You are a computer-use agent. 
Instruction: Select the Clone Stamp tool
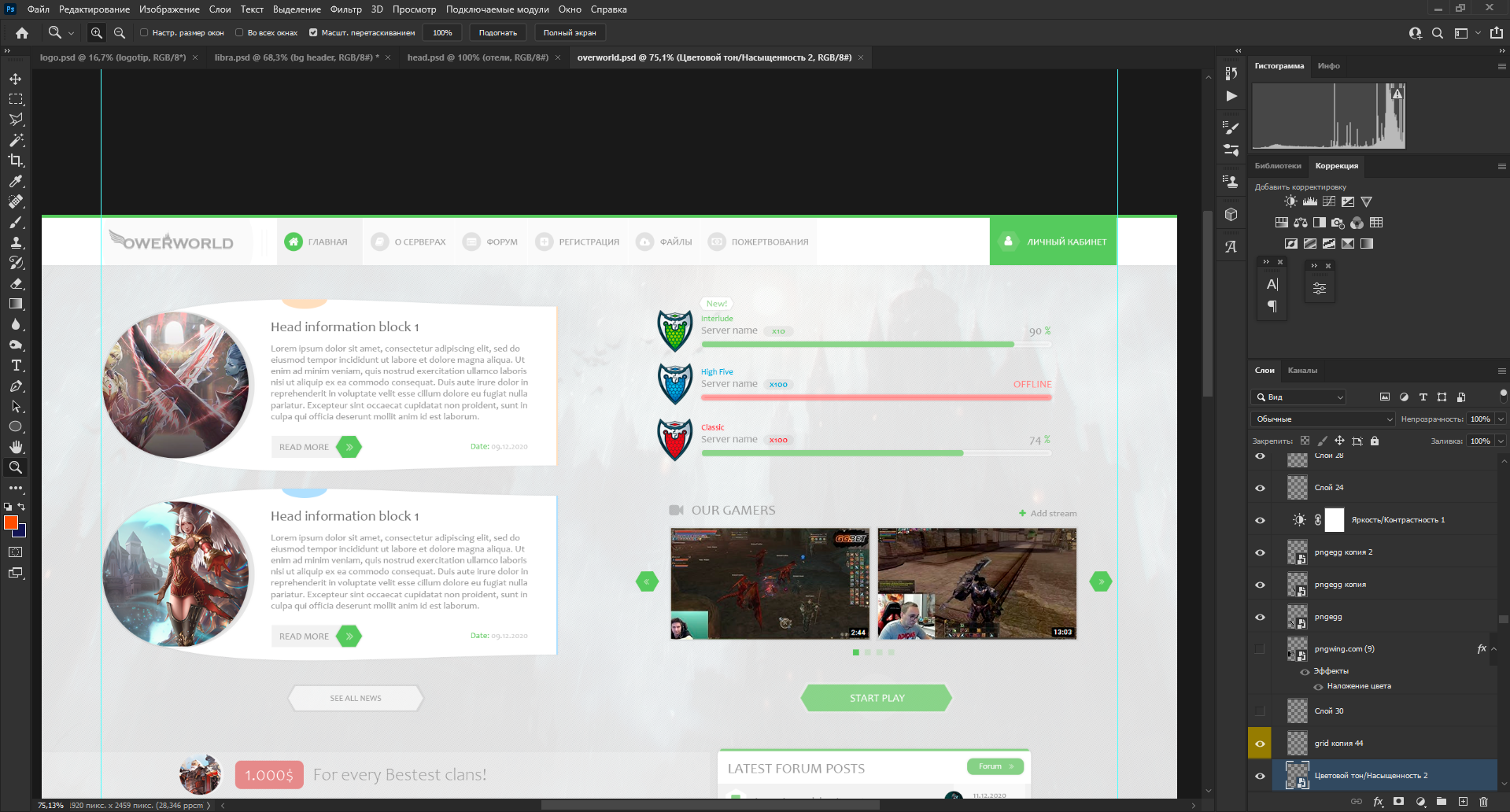tap(15, 242)
